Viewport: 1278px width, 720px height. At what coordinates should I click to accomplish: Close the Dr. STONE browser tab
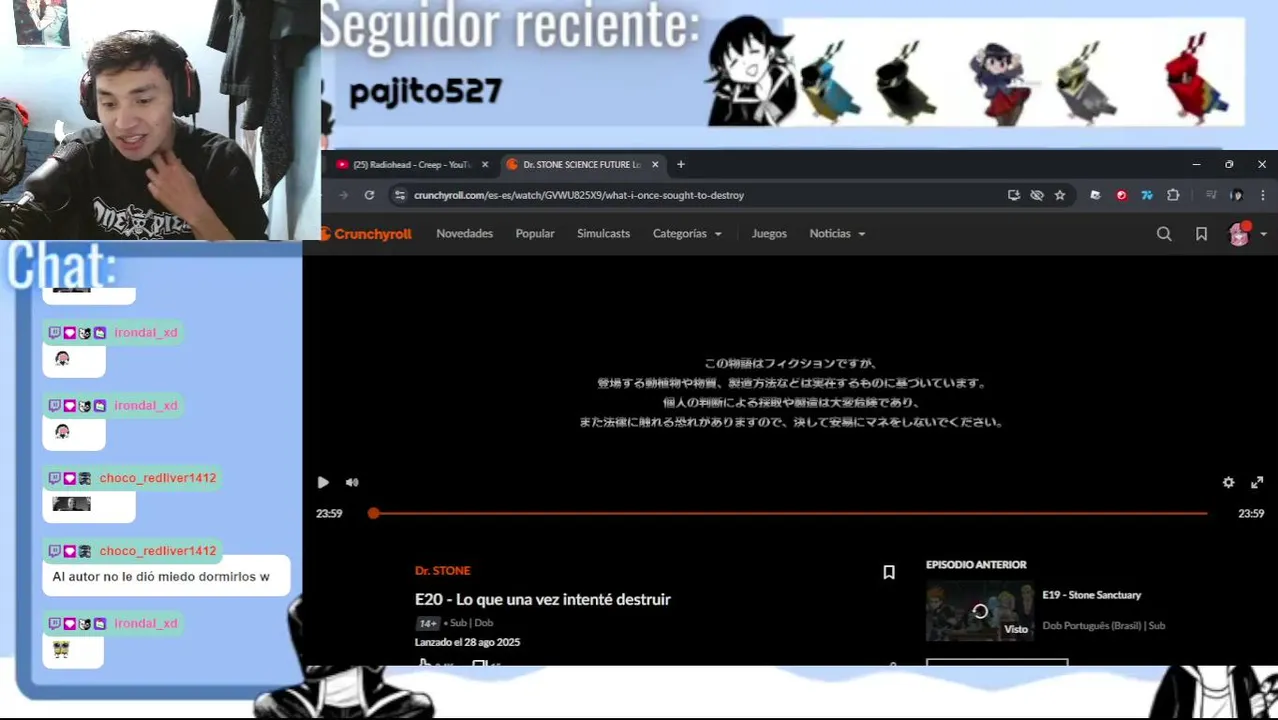656,164
